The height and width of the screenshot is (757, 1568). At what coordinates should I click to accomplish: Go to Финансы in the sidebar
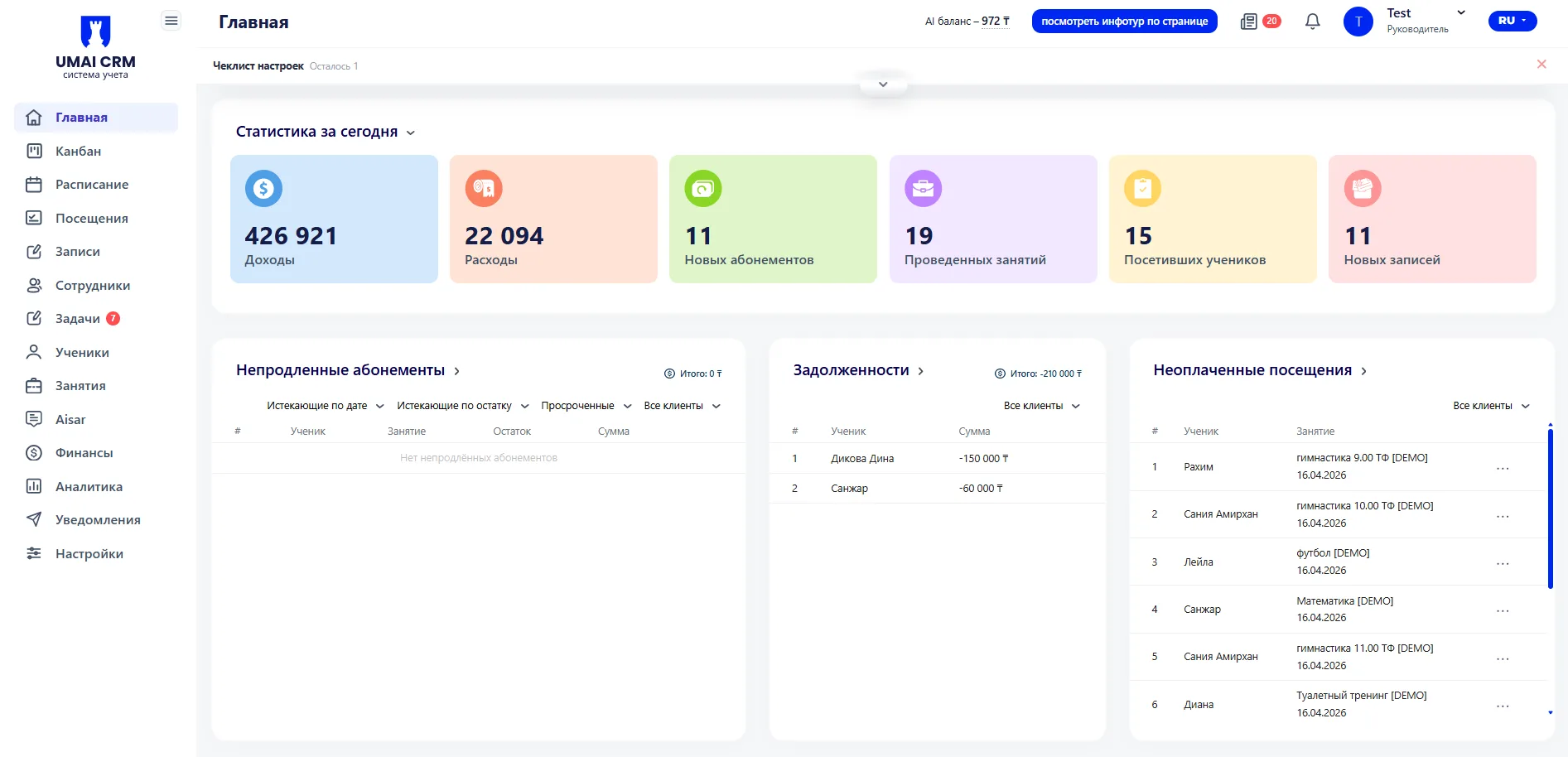point(84,453)
